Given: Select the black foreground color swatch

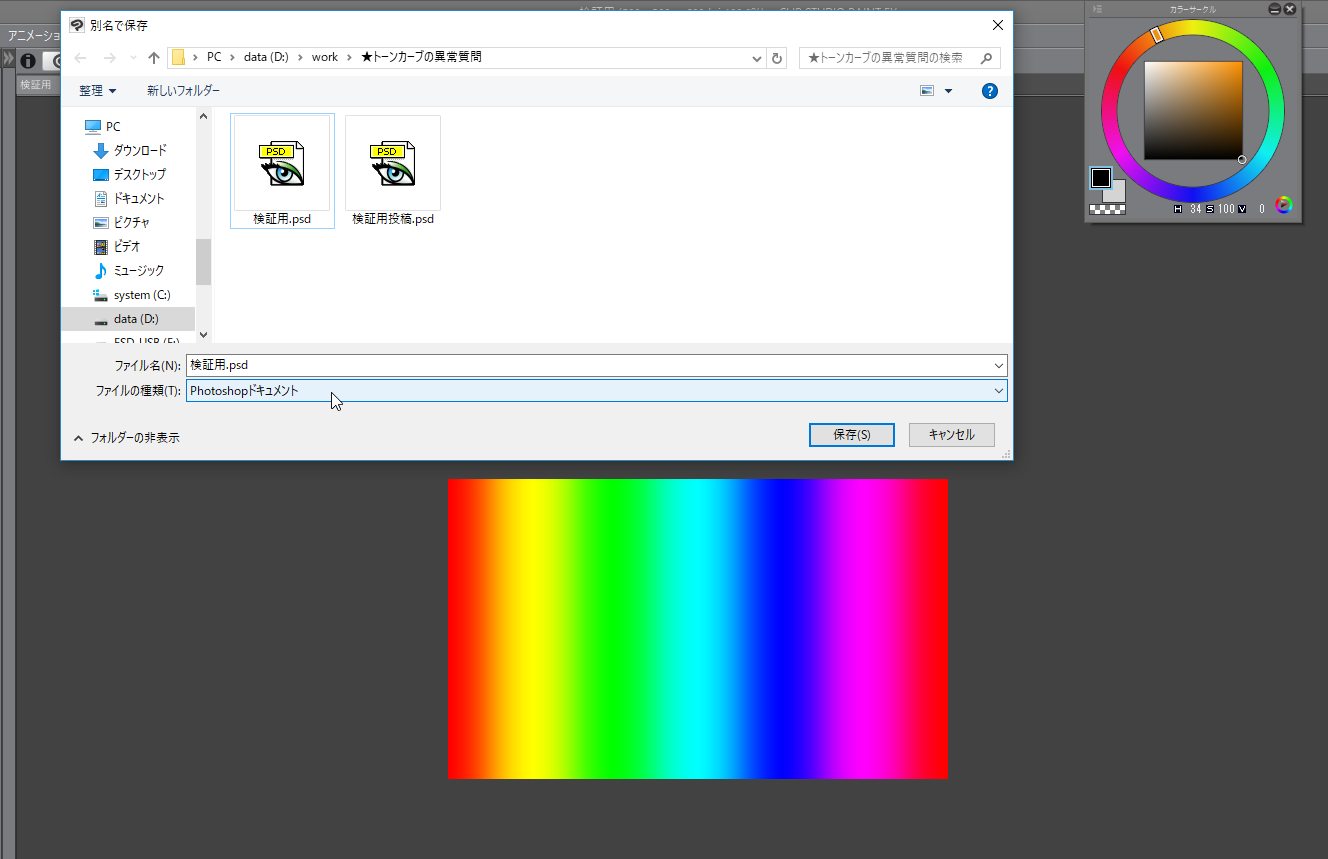Looking at the screenshot, I should (x=1100, y=178).
